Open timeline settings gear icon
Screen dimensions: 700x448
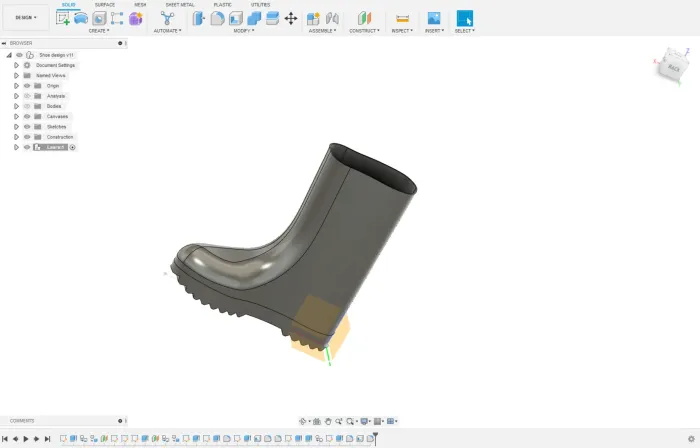pyautogui.click(x=692, y=439)
